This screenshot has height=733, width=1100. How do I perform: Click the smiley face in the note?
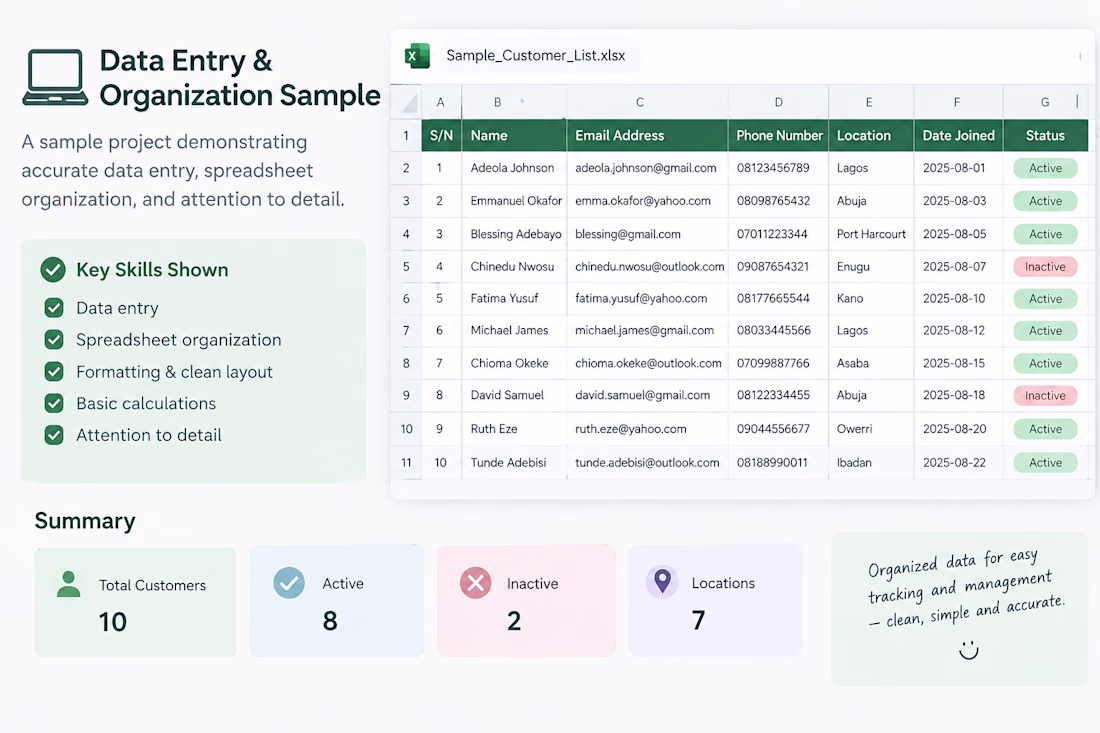click(969, 650)
